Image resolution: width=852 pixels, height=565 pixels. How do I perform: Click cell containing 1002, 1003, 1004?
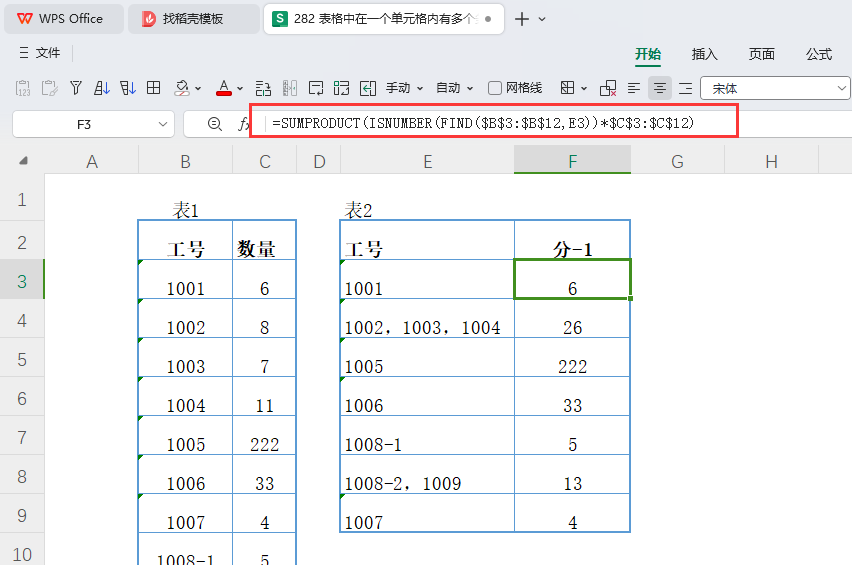428,318
